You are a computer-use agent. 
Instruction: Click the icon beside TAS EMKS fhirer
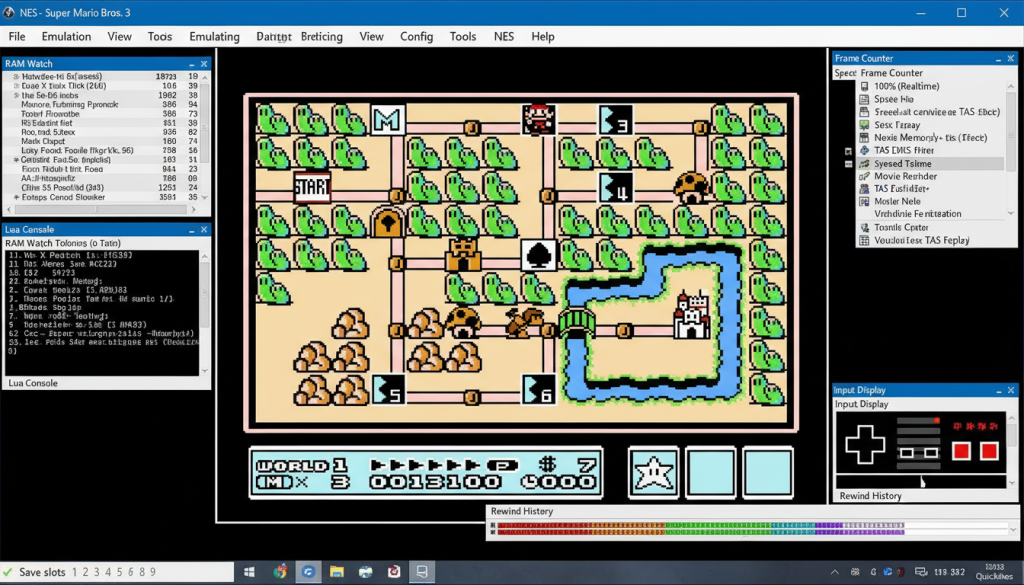click(865, 150)
